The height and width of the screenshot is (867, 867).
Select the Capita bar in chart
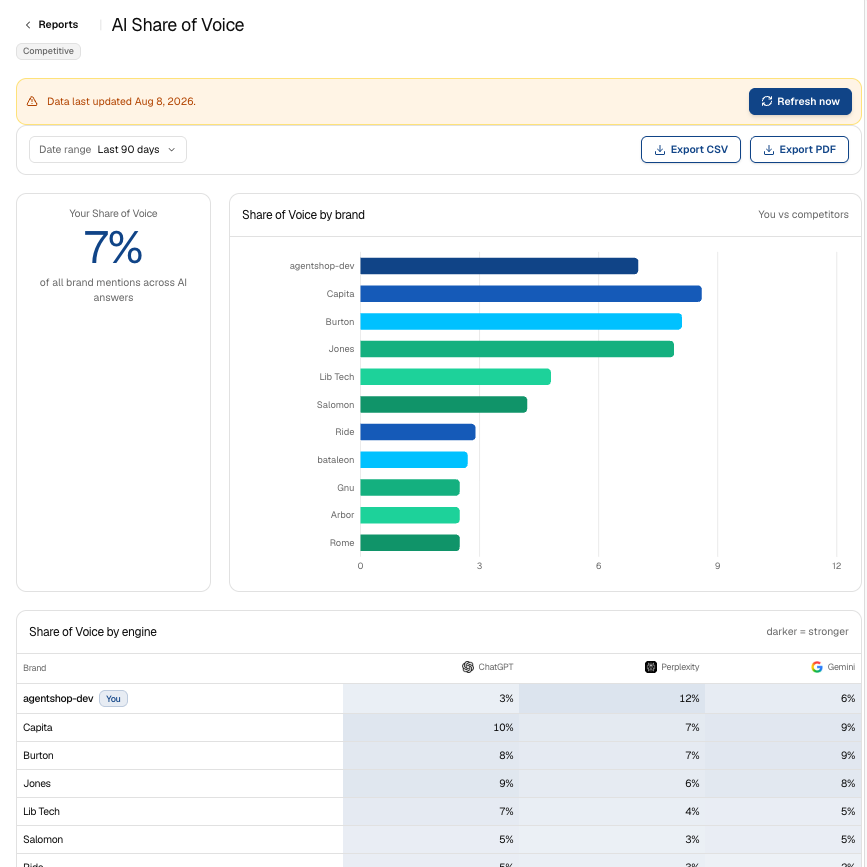(531, 294)
